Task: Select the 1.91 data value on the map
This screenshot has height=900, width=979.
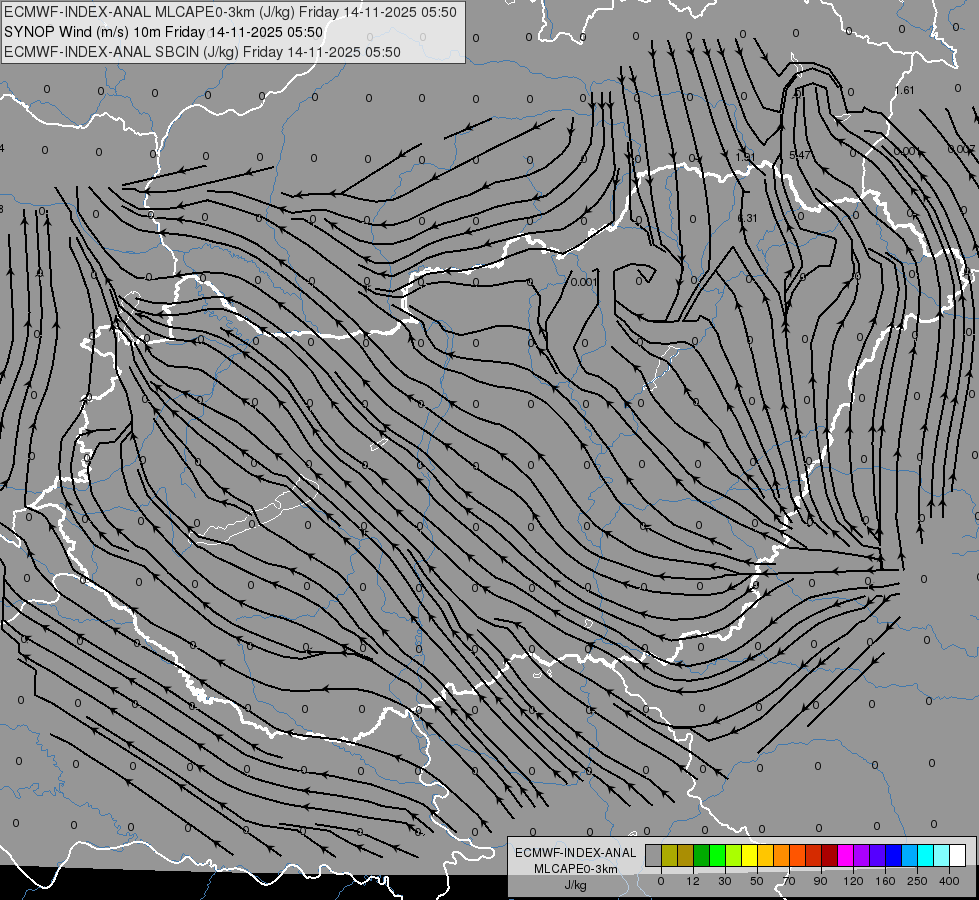Action: (745, 157)
